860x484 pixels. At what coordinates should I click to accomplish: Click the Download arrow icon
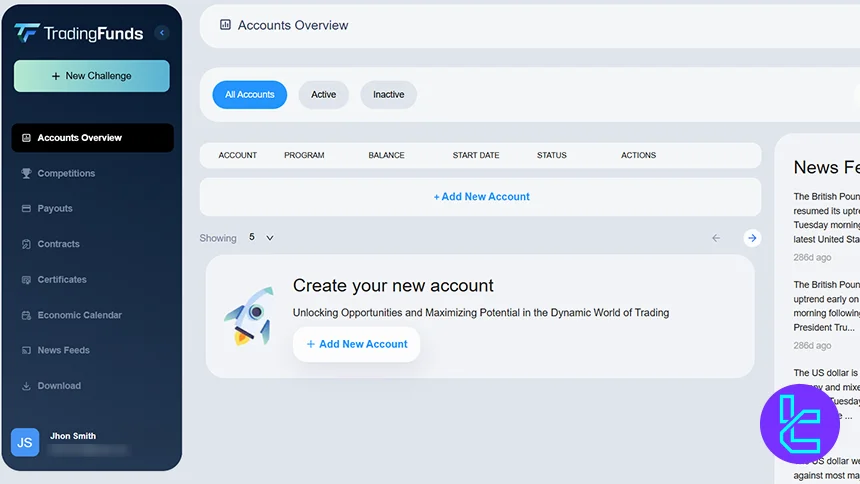(x=26, y=386)
